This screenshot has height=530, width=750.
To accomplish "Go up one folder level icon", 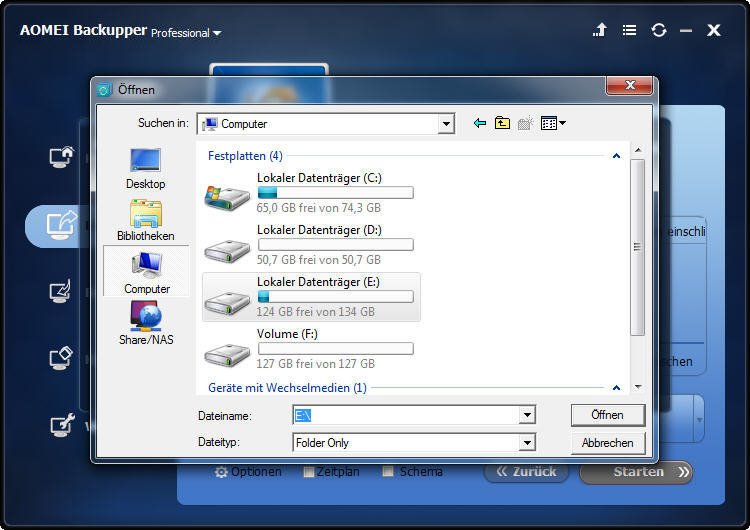I will click(x=502, y=123).
